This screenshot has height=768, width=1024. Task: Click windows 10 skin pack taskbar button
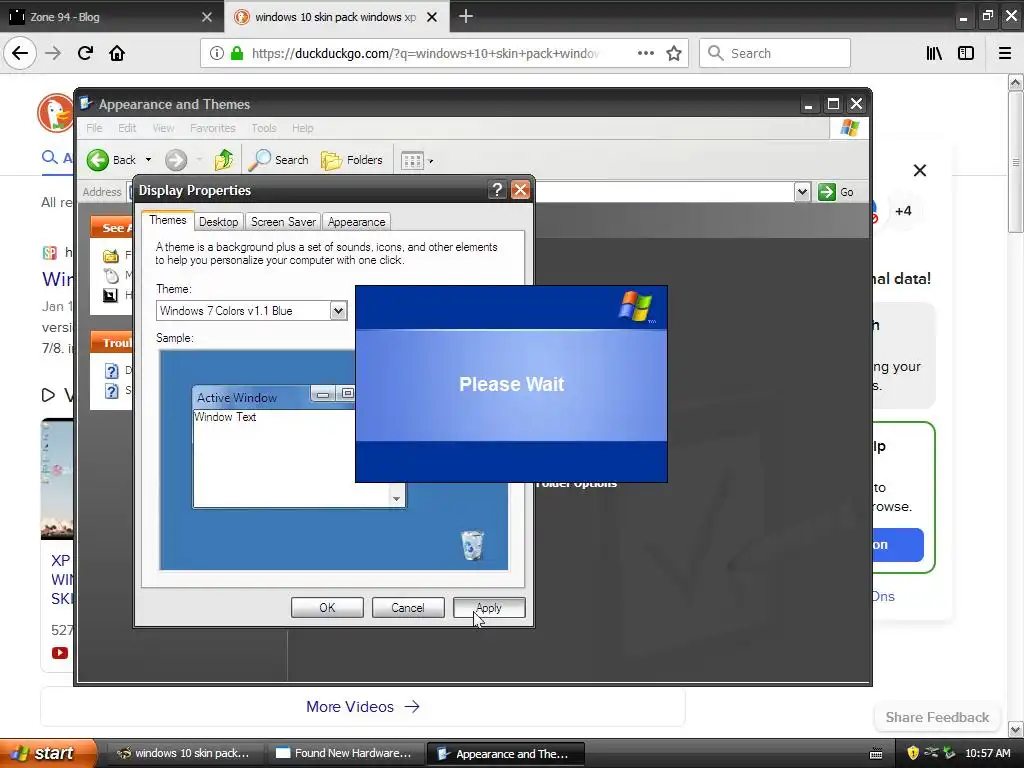[x=186, y=753]
